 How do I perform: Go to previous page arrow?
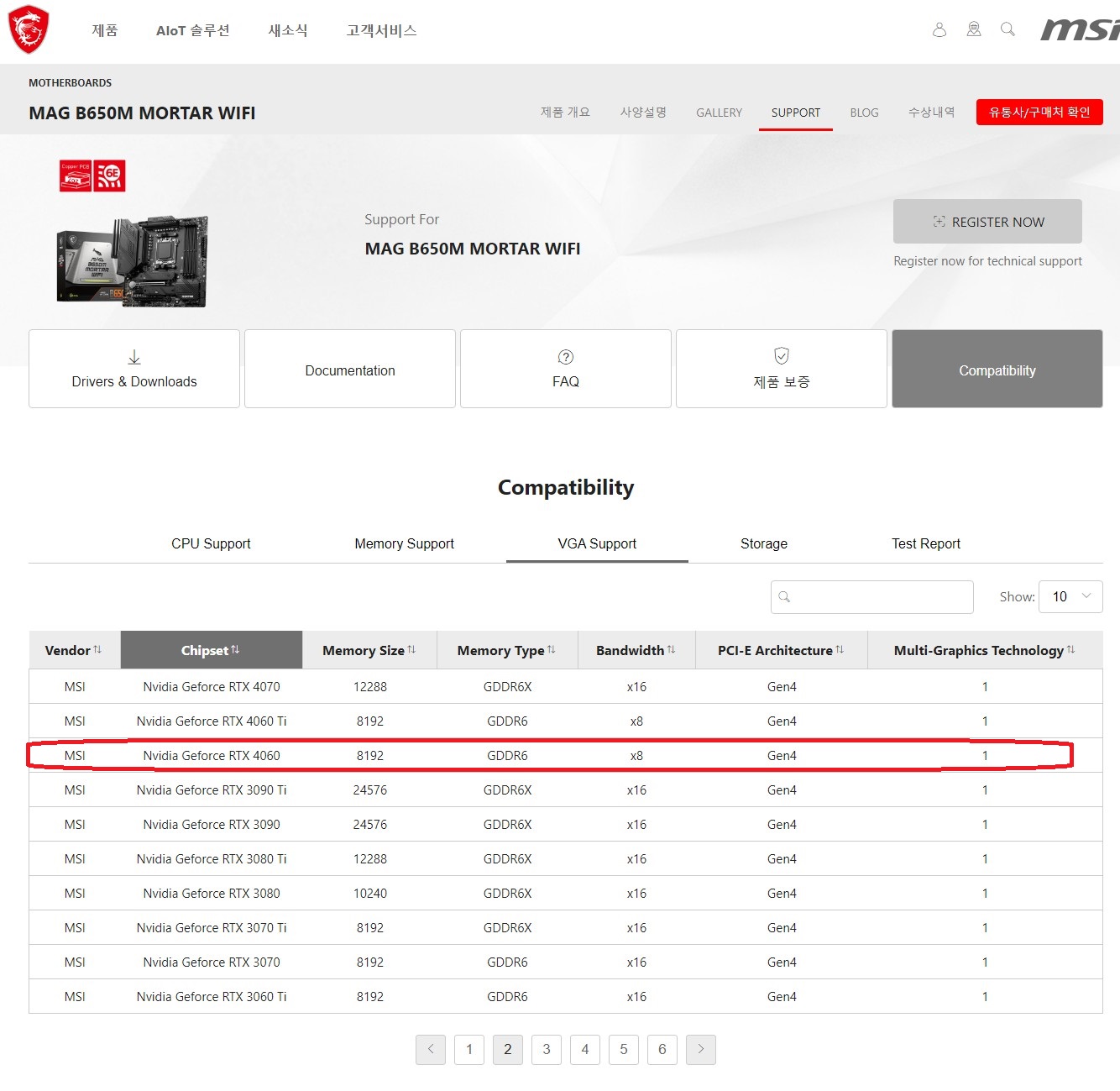(431, 1049)
